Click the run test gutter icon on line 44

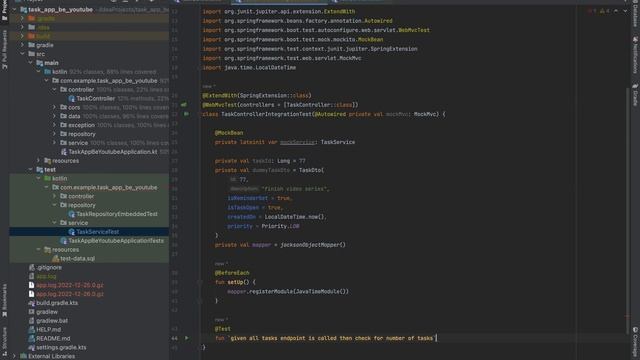187,338
